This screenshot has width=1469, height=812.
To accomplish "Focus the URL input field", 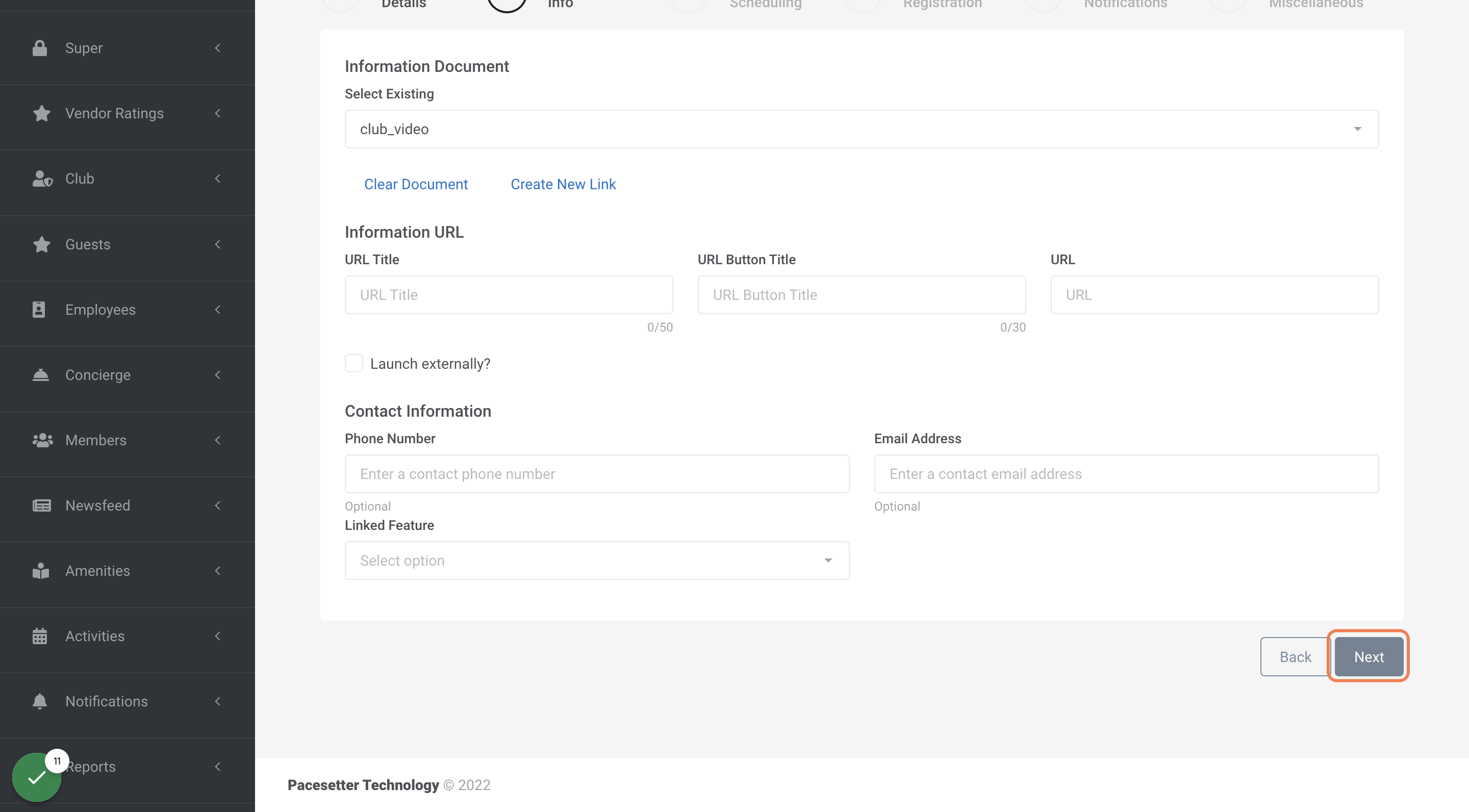I will tap(1214, 295).
